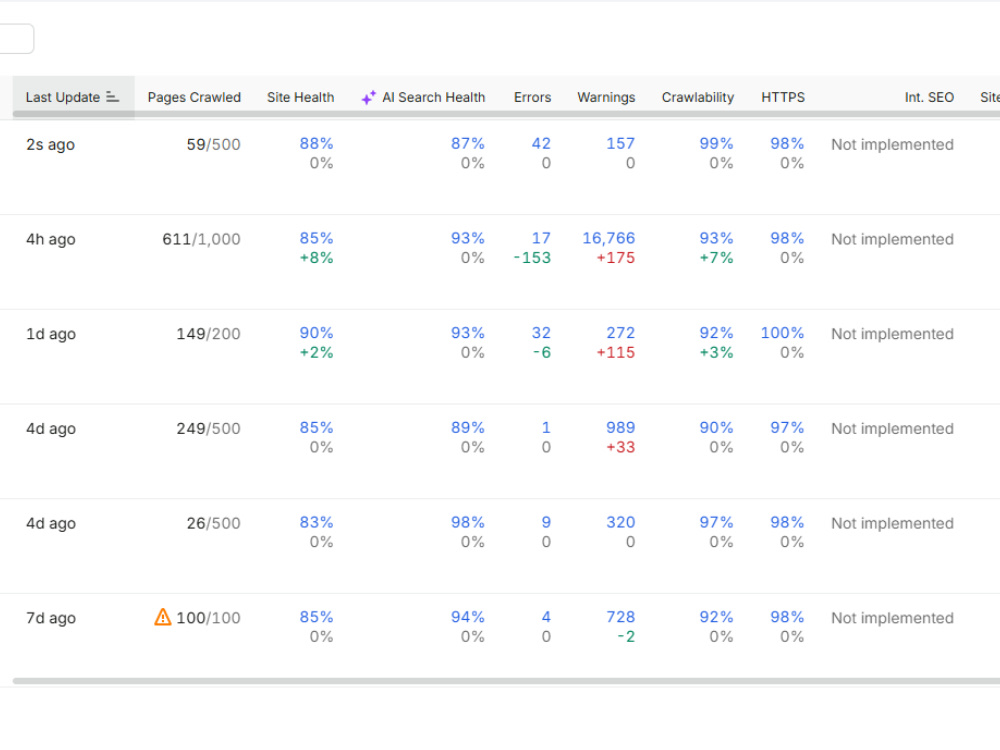Screen dimensions: 1000x750
Task: Open the 320 warnings link
Action: (x=620, y=522)
